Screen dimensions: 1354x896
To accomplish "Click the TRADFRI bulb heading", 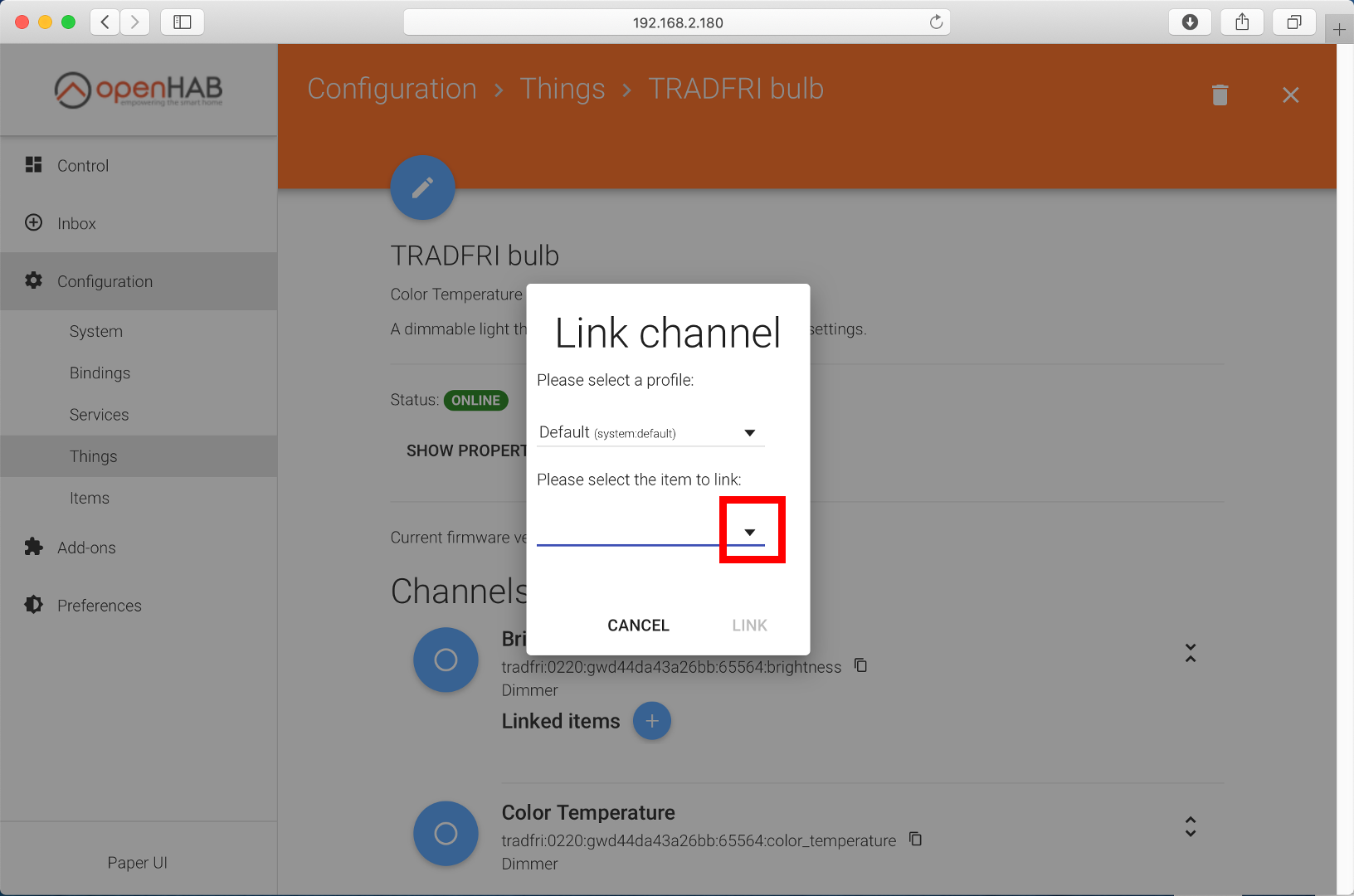I will 475,256.
